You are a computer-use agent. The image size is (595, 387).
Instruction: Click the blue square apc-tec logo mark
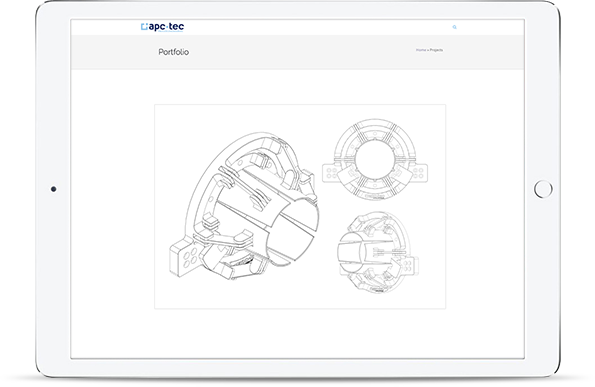[144, 26]
